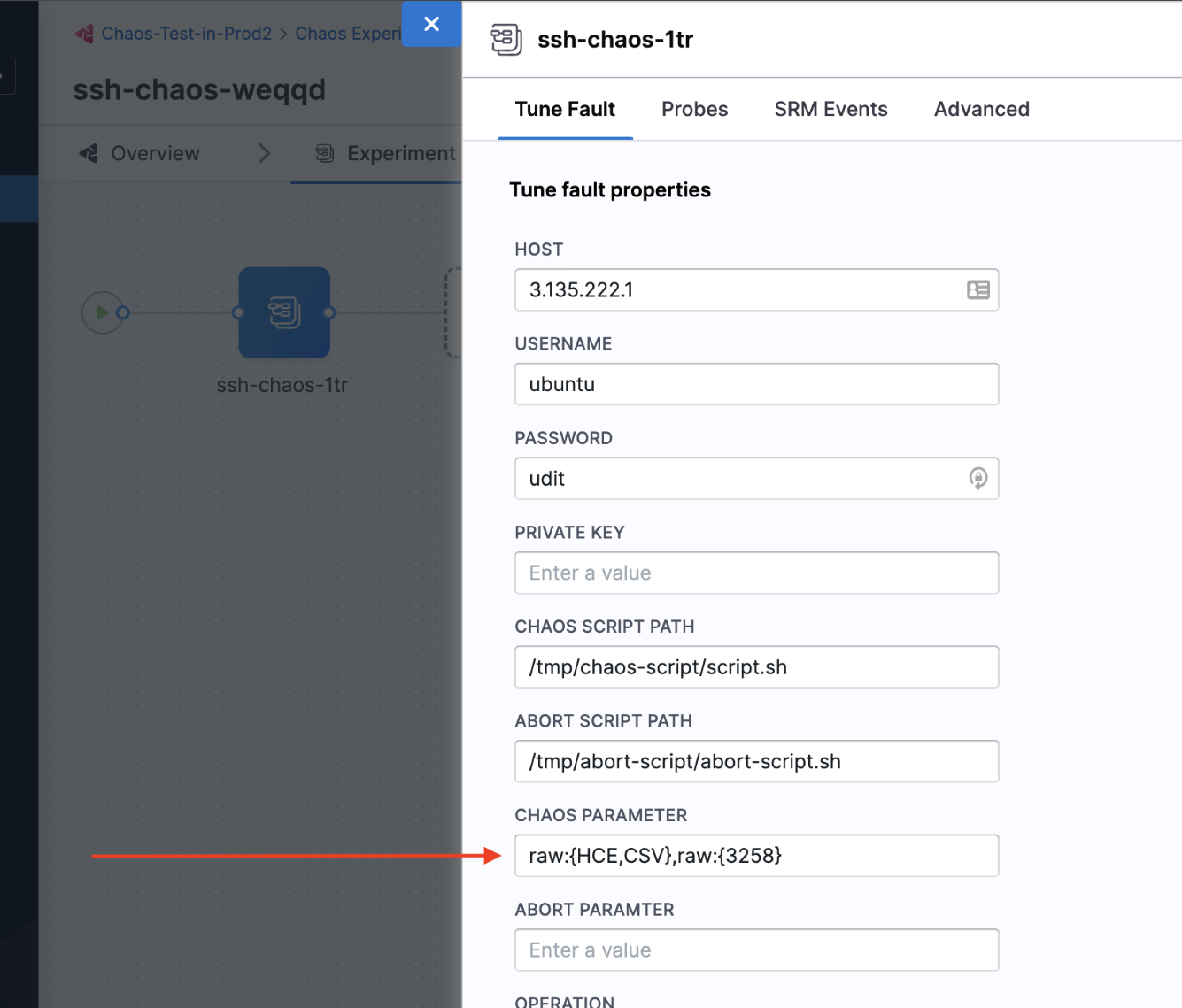
Task: Focus the PRIVATE KEY input field
Action: coord(756,573)
